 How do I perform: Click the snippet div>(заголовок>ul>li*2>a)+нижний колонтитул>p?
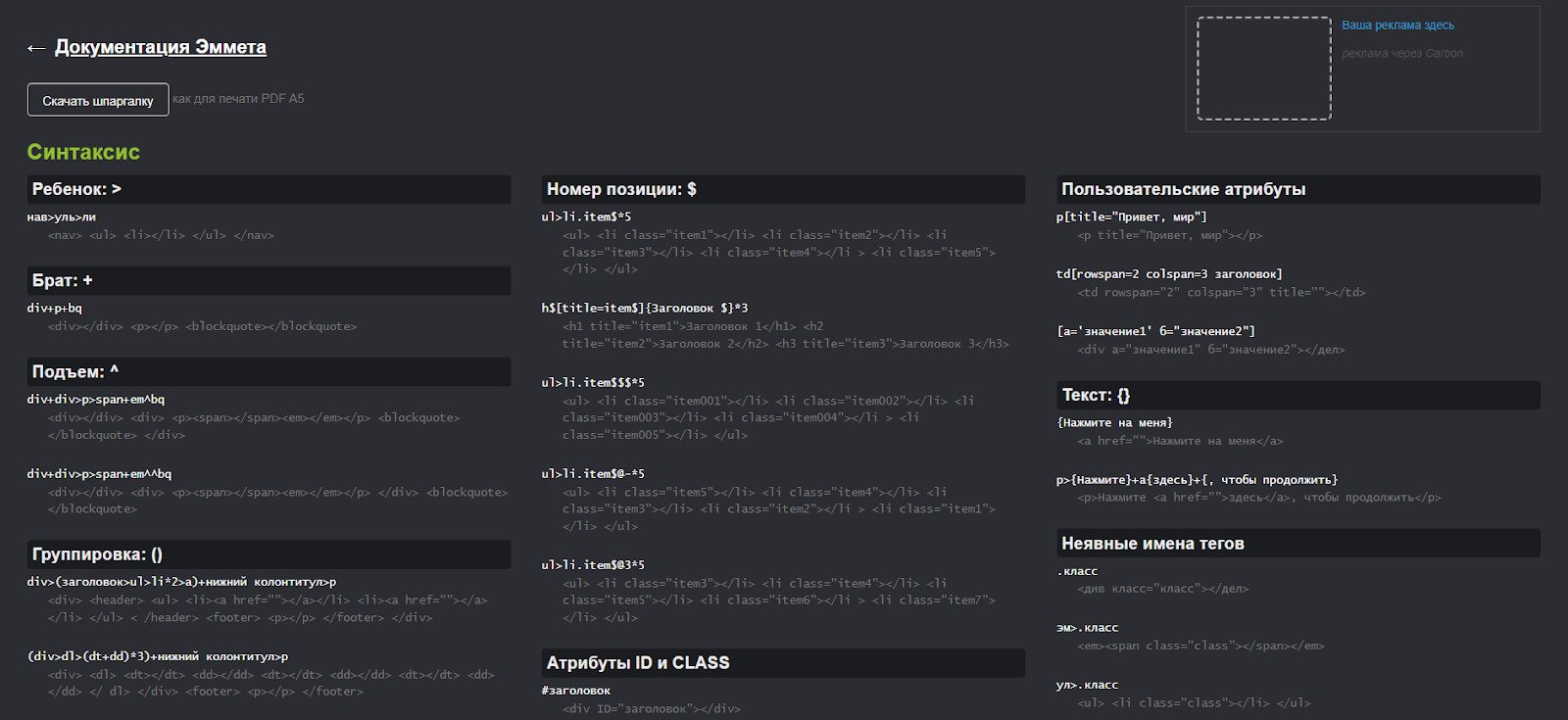tap(181, 582)
